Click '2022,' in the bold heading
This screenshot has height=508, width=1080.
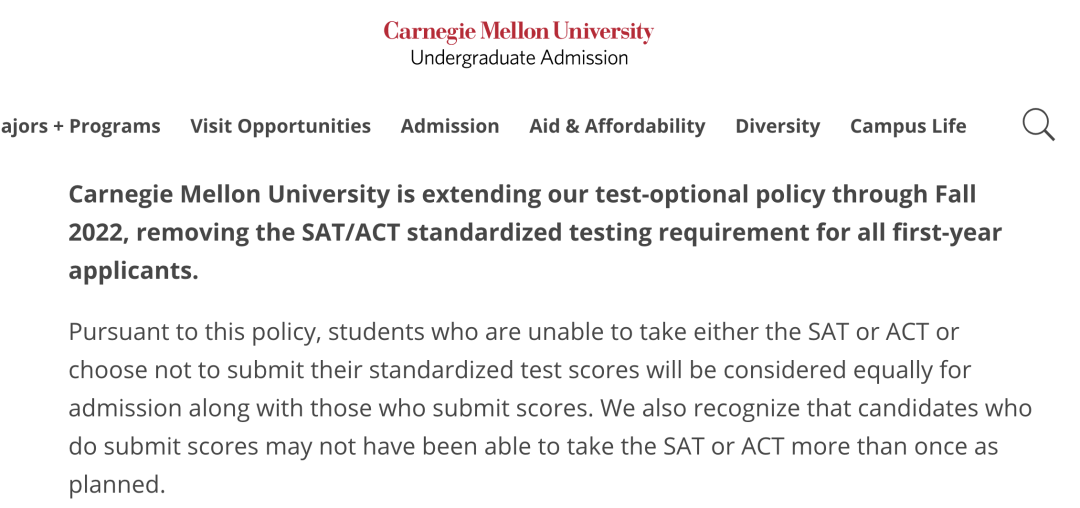(x=98, y=233)
